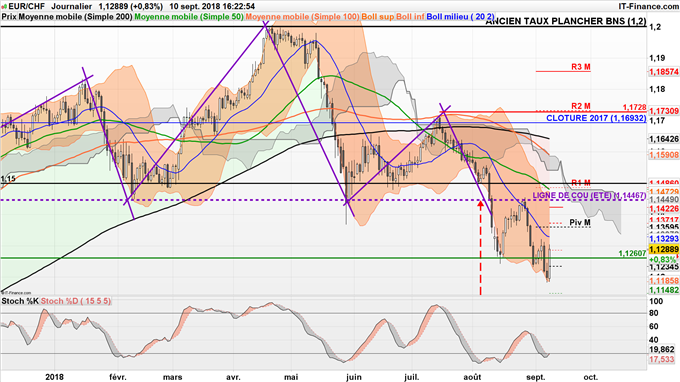
Task: Click the orange 1,15908 price tag
Action: point(664,154)
